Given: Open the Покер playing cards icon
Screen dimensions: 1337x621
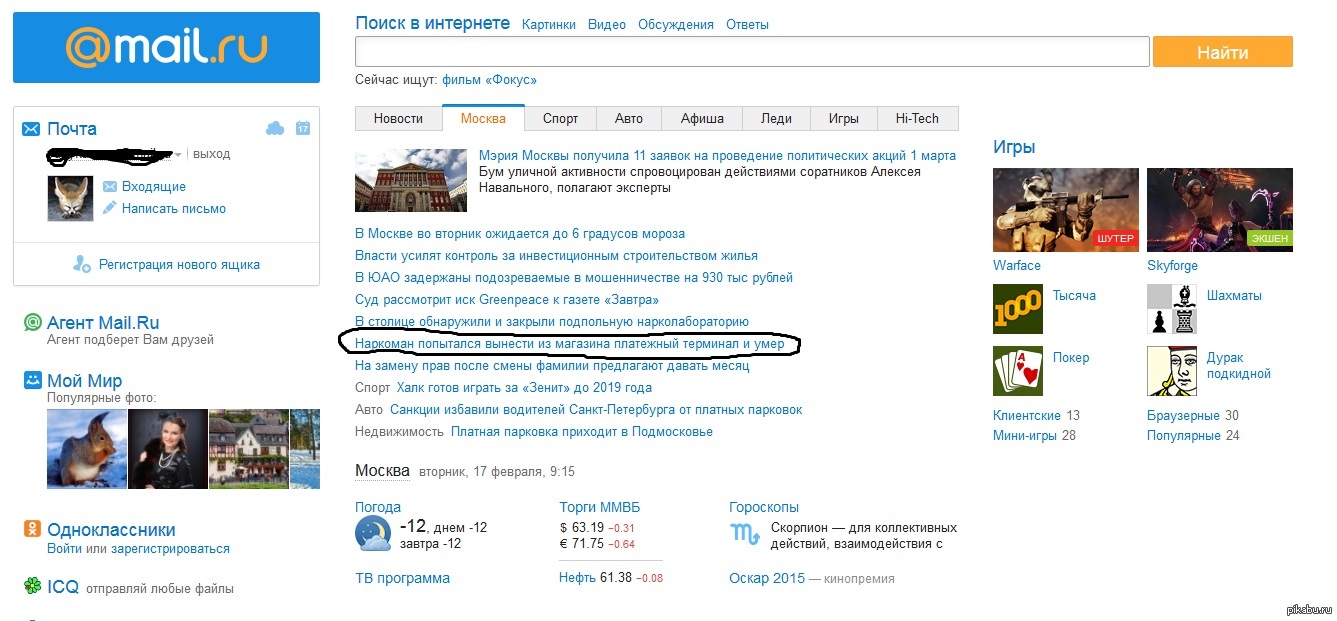Looking at the screenshot, I should [1017, 371].
